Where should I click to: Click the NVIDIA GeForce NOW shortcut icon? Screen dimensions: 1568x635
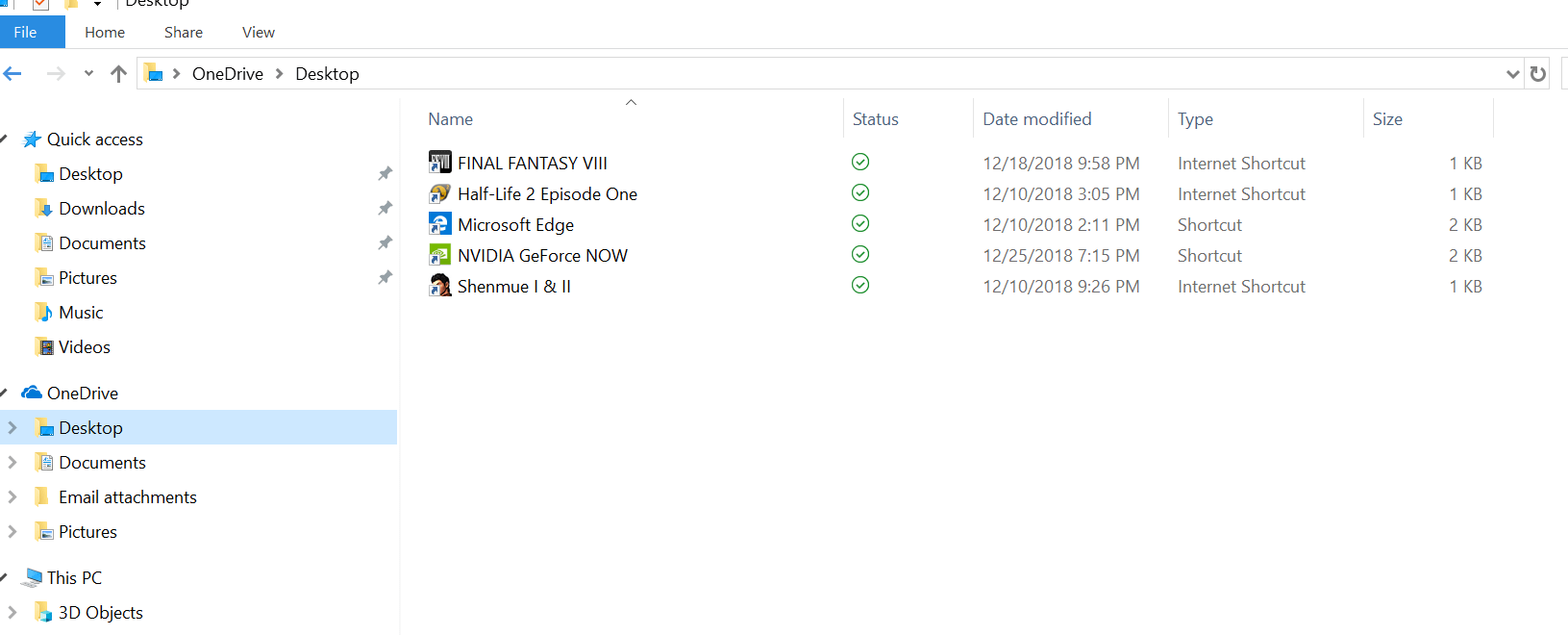(439, 255)
